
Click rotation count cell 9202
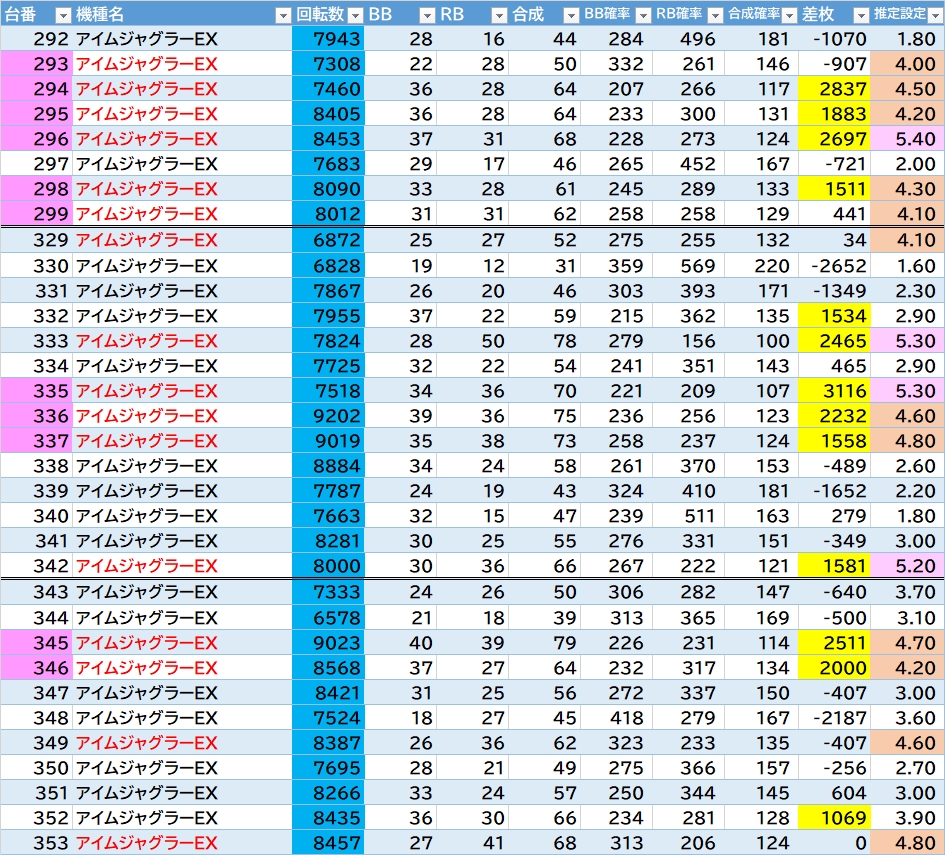(328, 416)
